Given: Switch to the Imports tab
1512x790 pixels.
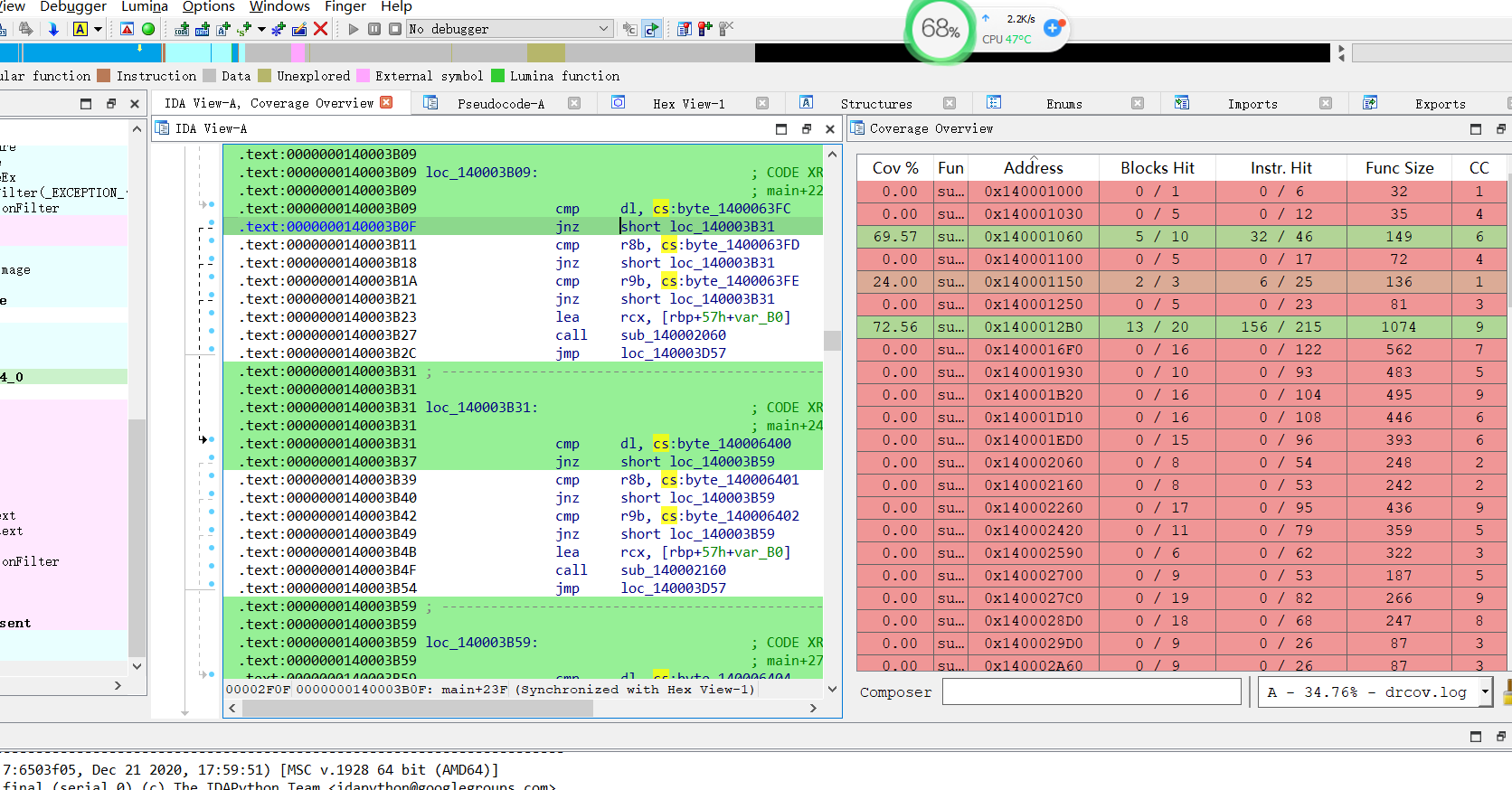Looking at the screenshot, I should pos(1252,104).
